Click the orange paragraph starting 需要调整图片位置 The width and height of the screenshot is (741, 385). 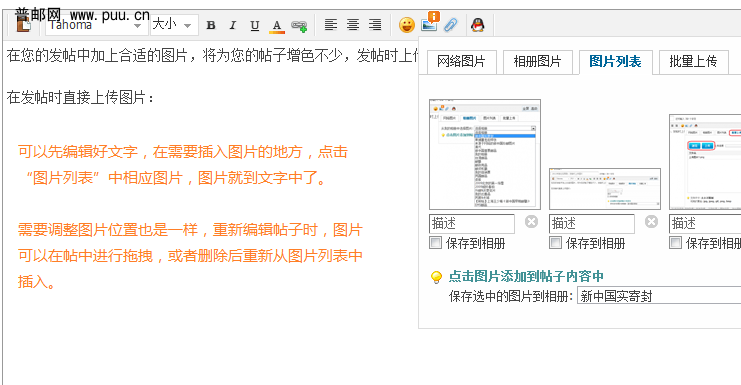pyautogui.click(x=190, y=256)
